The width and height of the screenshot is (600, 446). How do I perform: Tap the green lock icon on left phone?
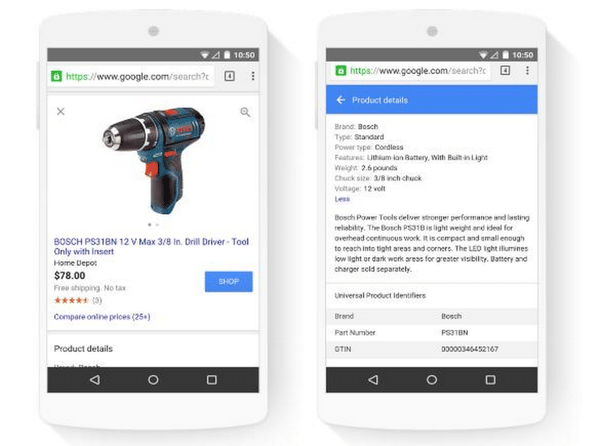(56, 76)
